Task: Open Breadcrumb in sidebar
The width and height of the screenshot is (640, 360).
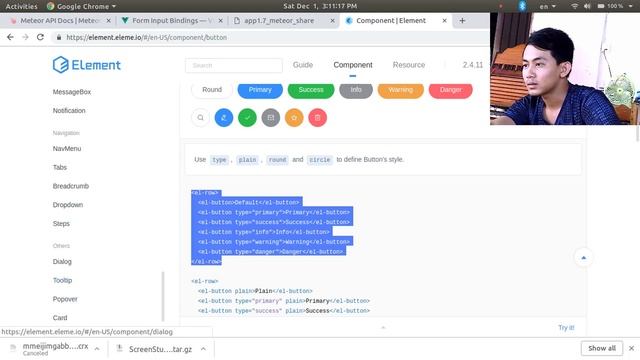Action: point(71,186)
